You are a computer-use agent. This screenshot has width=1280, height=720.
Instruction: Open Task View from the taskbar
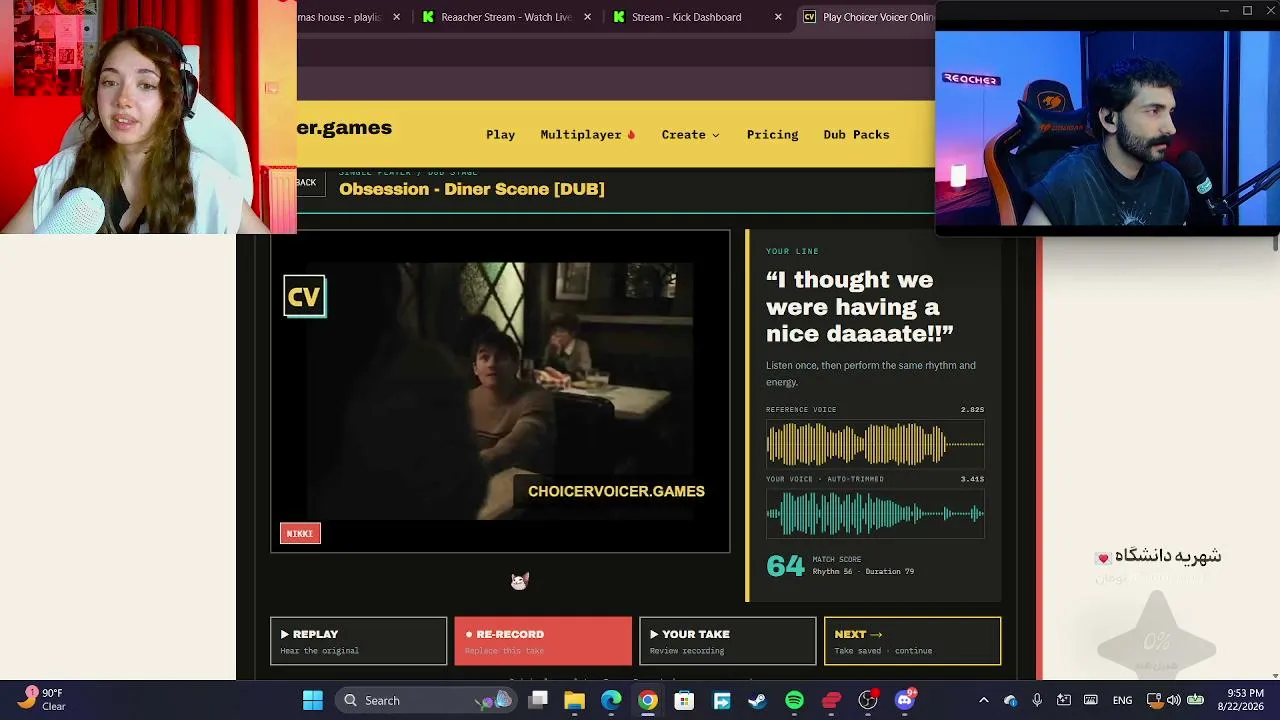(x=538, y=701)
